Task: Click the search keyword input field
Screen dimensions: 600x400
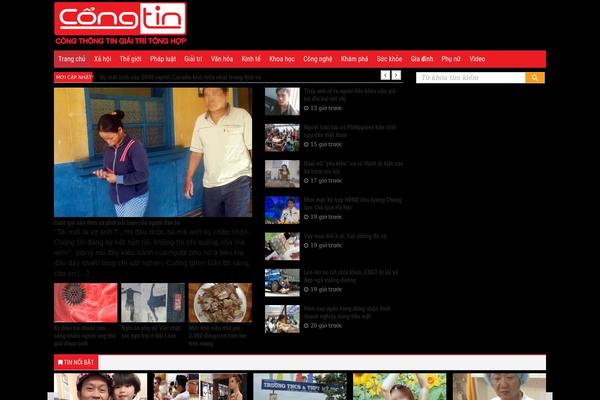Action: 471,78
